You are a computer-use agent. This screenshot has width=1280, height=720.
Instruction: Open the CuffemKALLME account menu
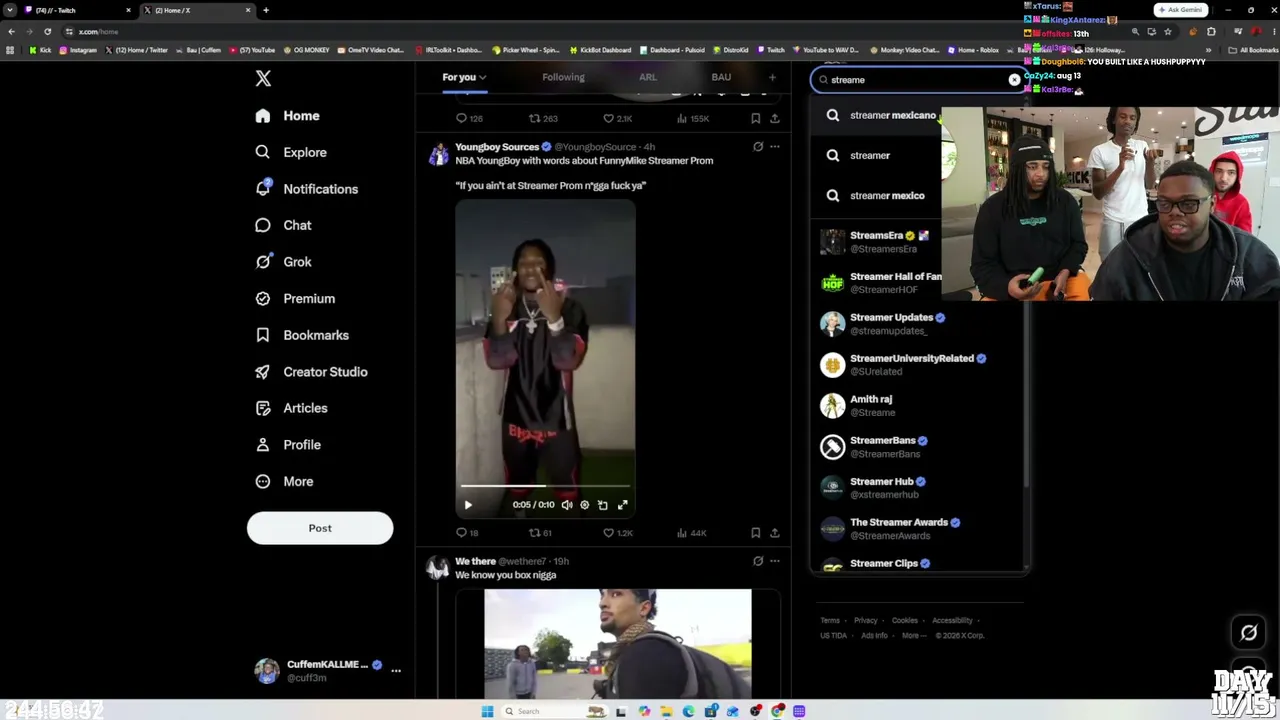click(328, 671)
